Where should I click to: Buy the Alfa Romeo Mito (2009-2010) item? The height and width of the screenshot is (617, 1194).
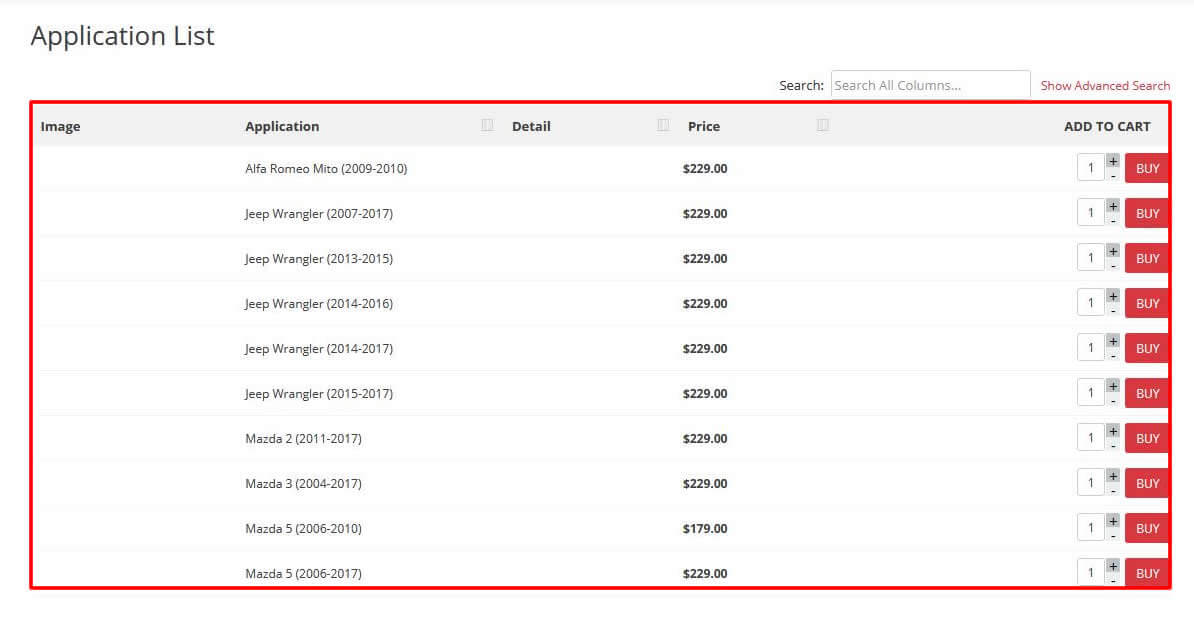coord(1147,168)
